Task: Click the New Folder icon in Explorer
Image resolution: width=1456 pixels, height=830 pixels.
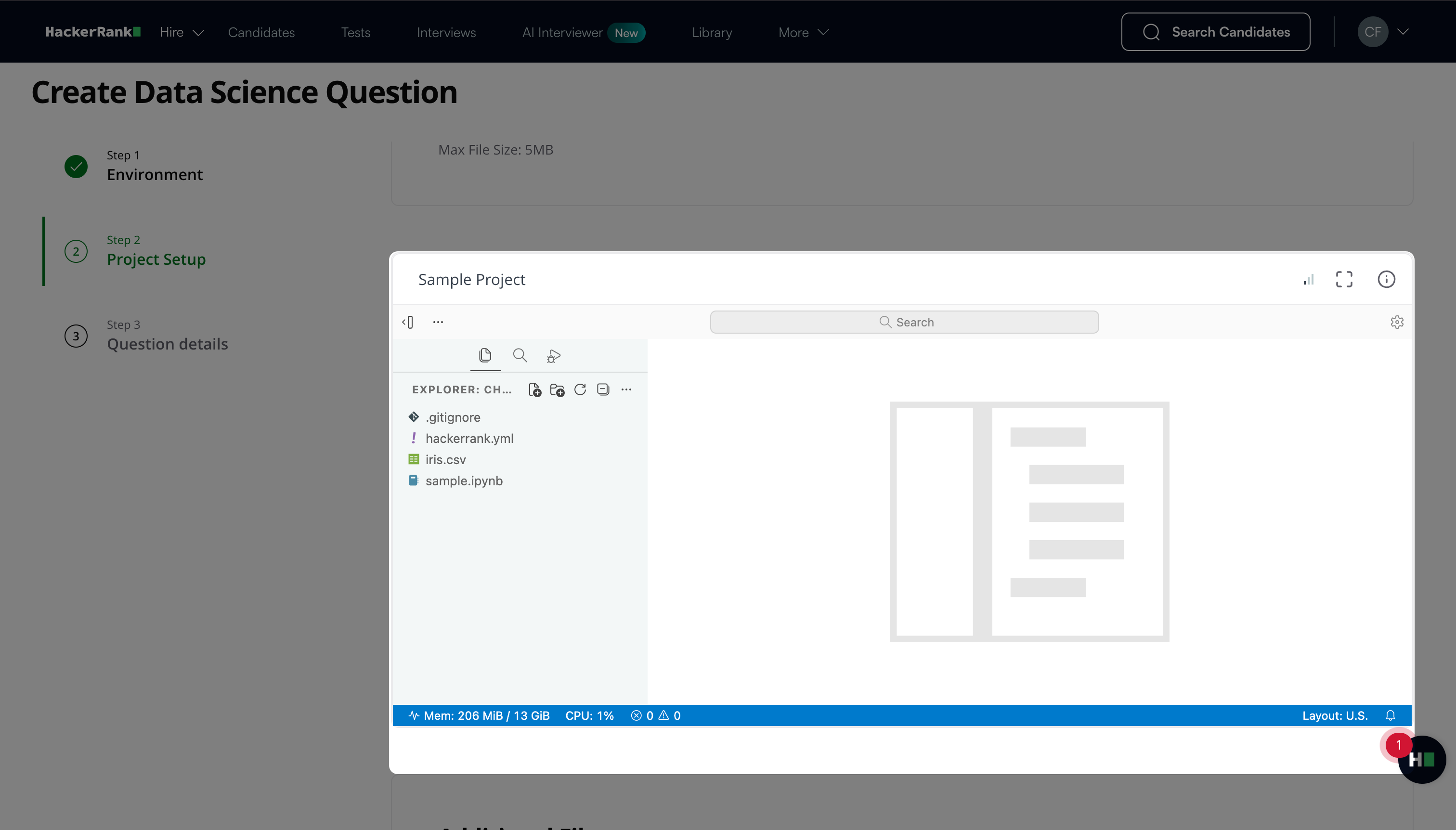Action: [557, 390]
